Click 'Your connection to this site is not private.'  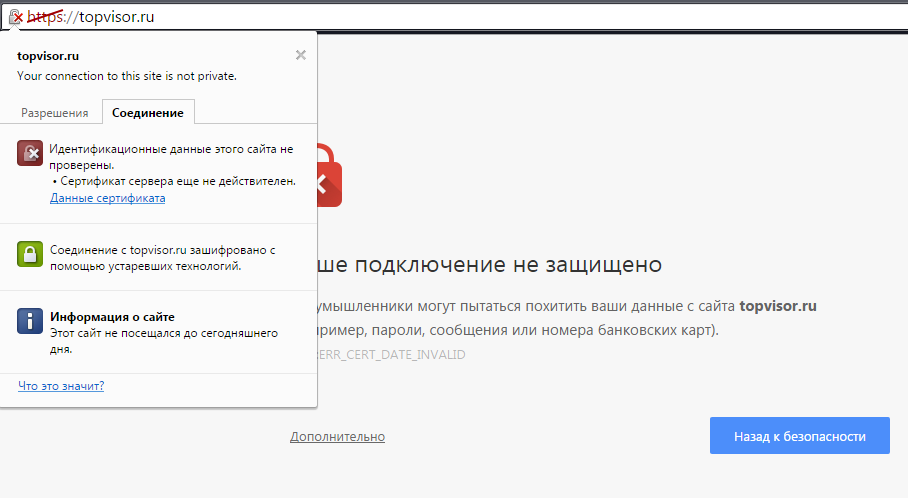(127, 76)
